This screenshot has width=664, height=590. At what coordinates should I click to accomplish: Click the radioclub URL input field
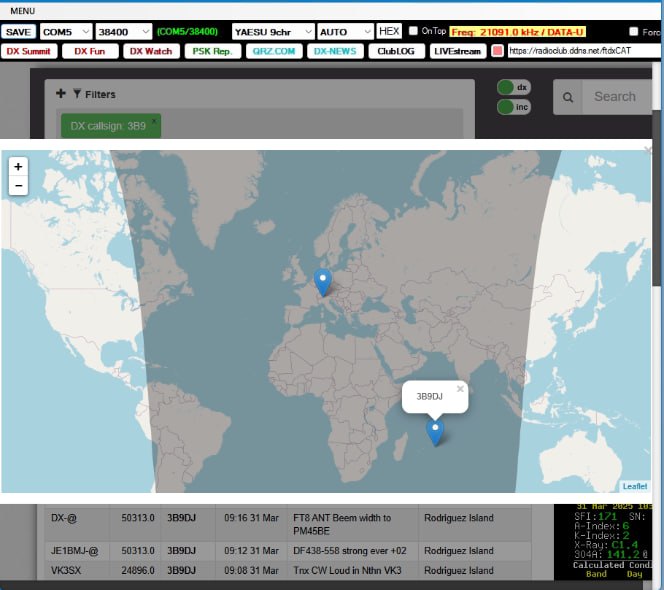point(584,51)
